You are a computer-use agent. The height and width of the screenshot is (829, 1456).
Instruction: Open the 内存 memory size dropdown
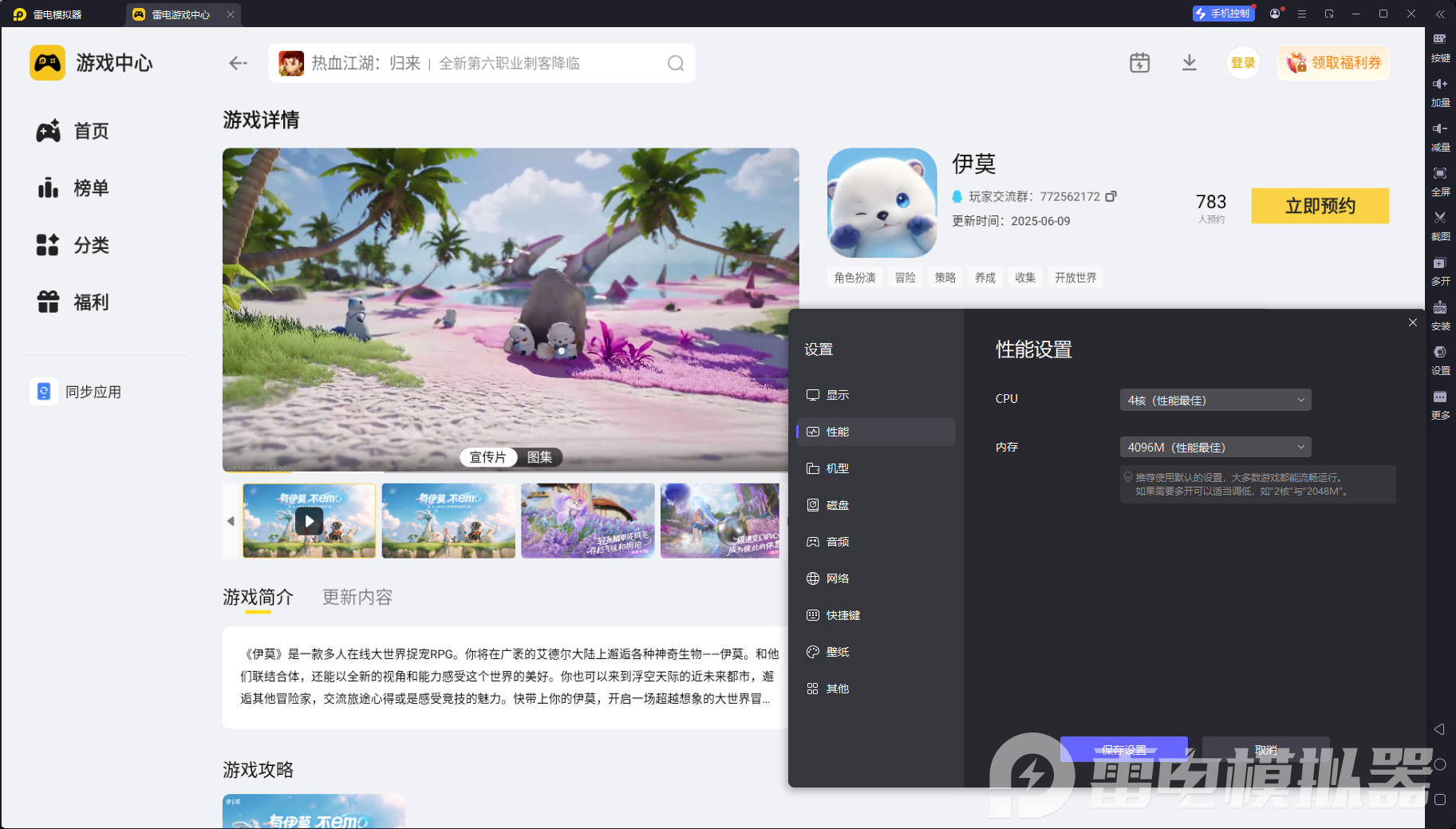pos(1214,447)
